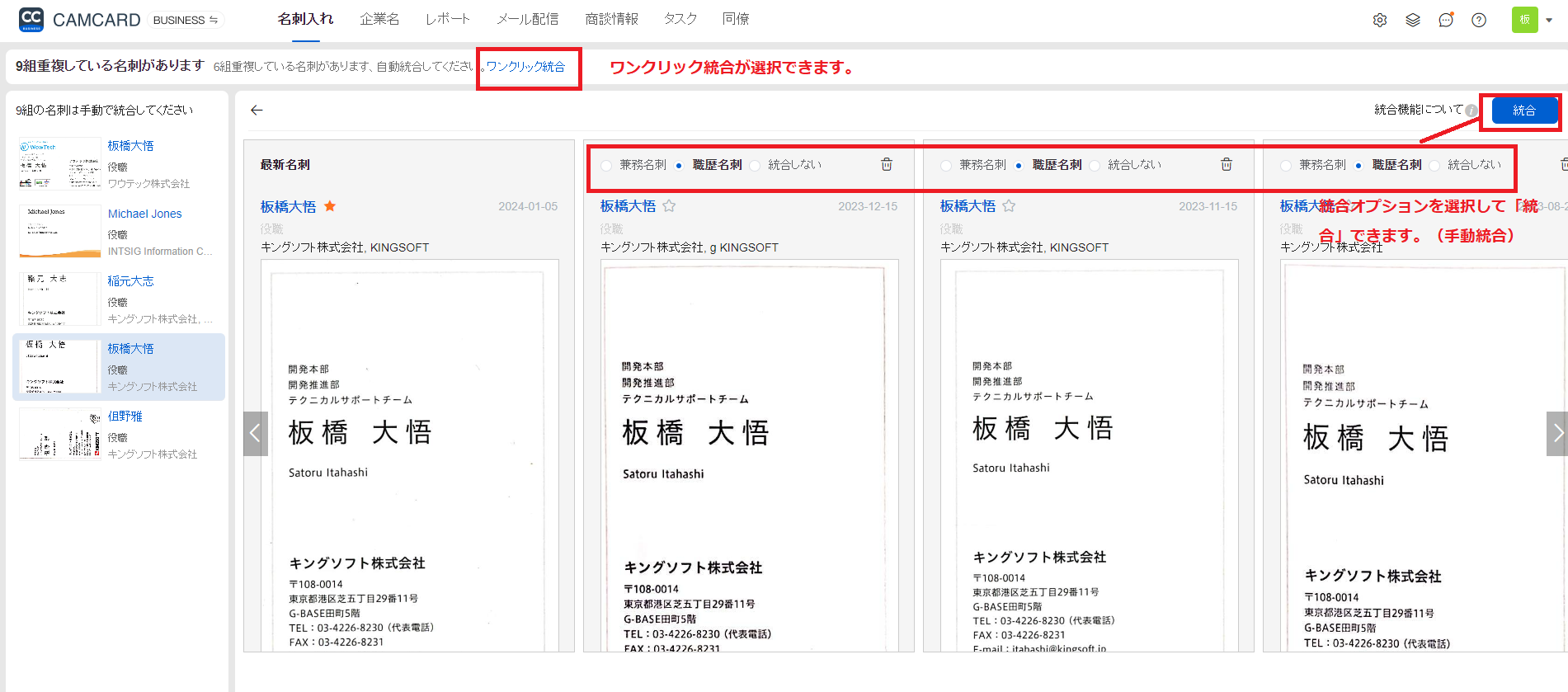Viewport: 1568px width, 692px height.
Task: Click 統合機能について text
Action: tap(1419, 110)
